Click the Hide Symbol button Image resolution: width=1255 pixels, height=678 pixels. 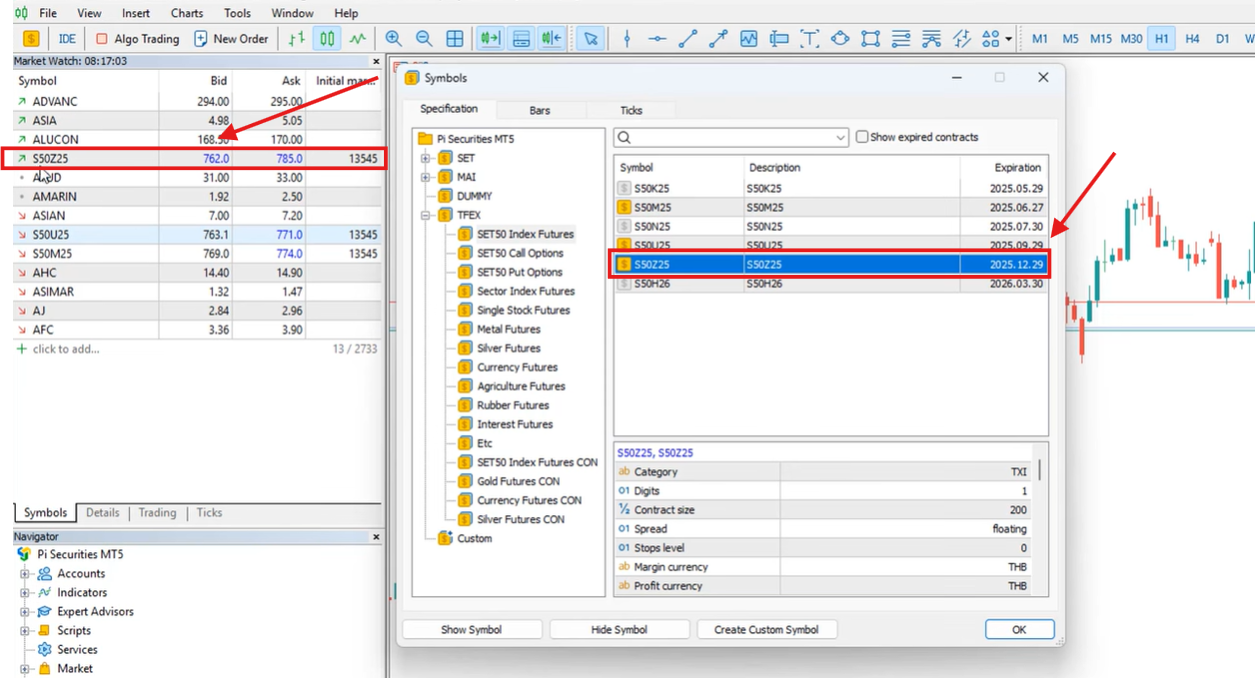pos(619,630)
